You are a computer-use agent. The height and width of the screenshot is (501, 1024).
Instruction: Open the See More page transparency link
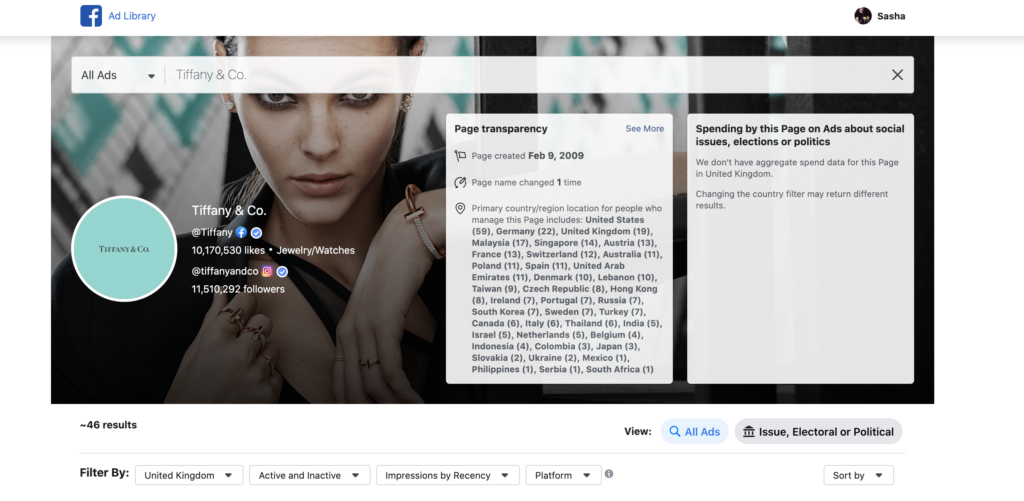pyautogui.click(x=645, y=129)
